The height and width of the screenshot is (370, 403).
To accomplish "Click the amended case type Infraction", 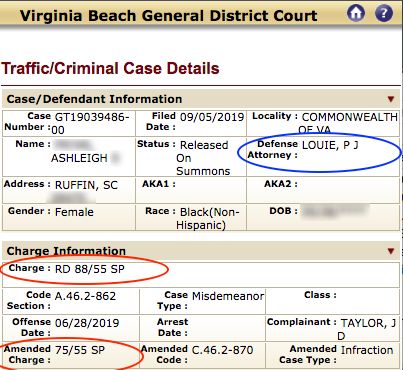I will (x=367, y=350).
